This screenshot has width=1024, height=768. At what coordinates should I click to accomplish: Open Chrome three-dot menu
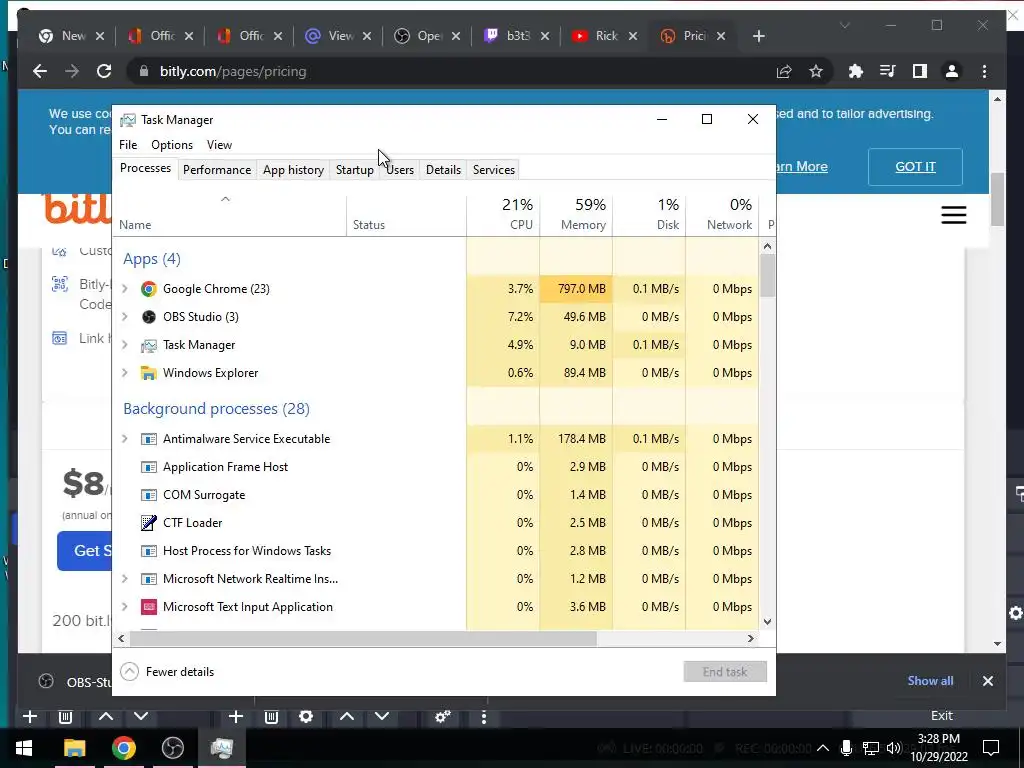point(984,71)
